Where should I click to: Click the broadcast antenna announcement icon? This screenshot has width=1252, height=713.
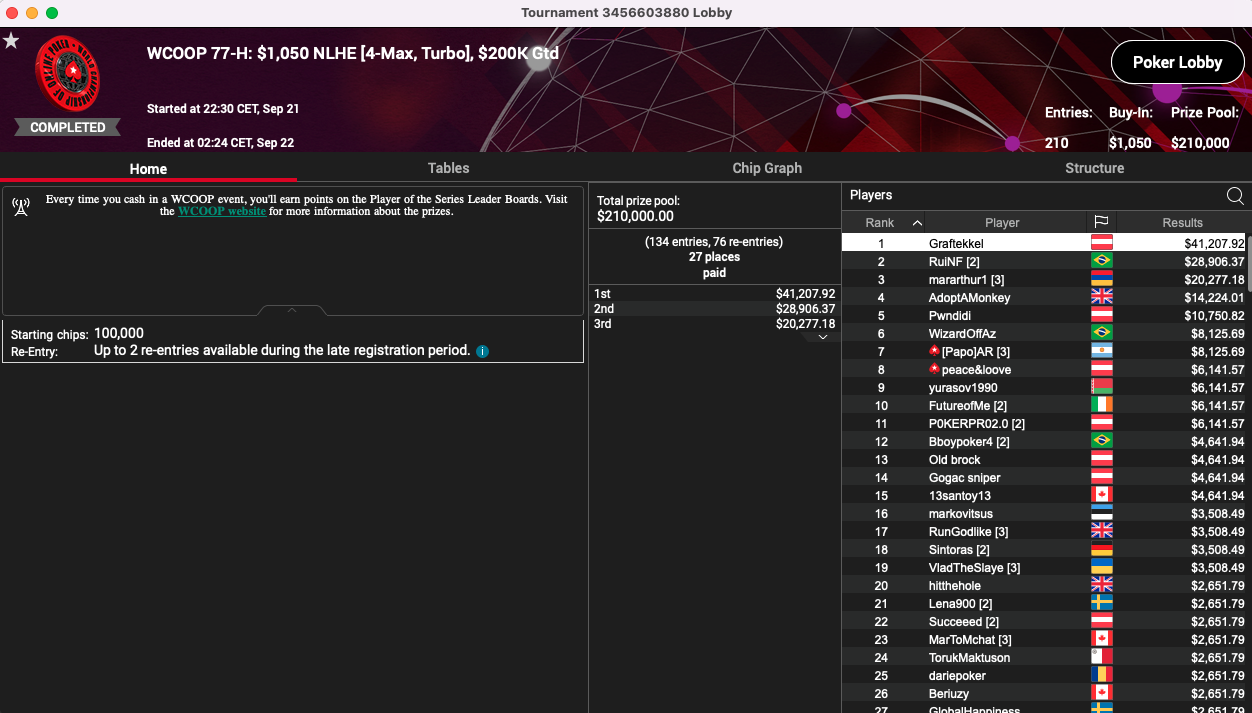point(21,207)
